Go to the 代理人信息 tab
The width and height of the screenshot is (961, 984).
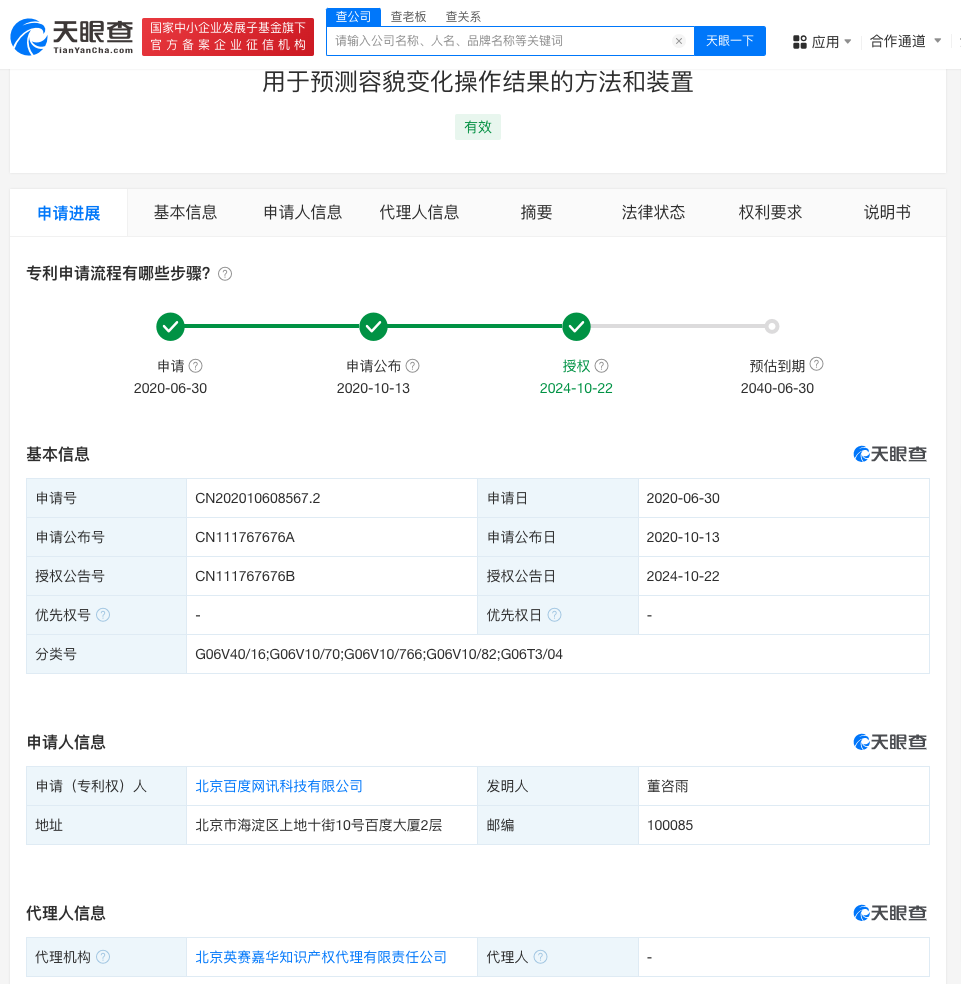419,212
